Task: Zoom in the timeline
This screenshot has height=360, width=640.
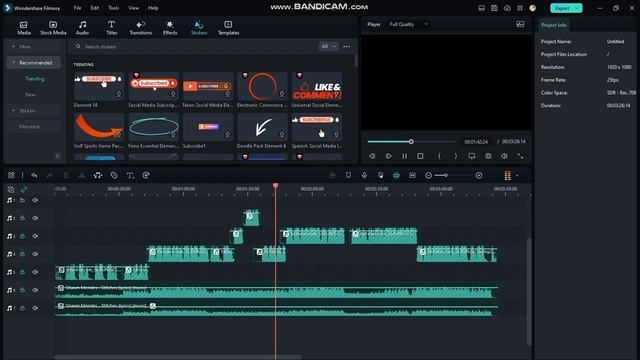Action: [x=479, y=176]
